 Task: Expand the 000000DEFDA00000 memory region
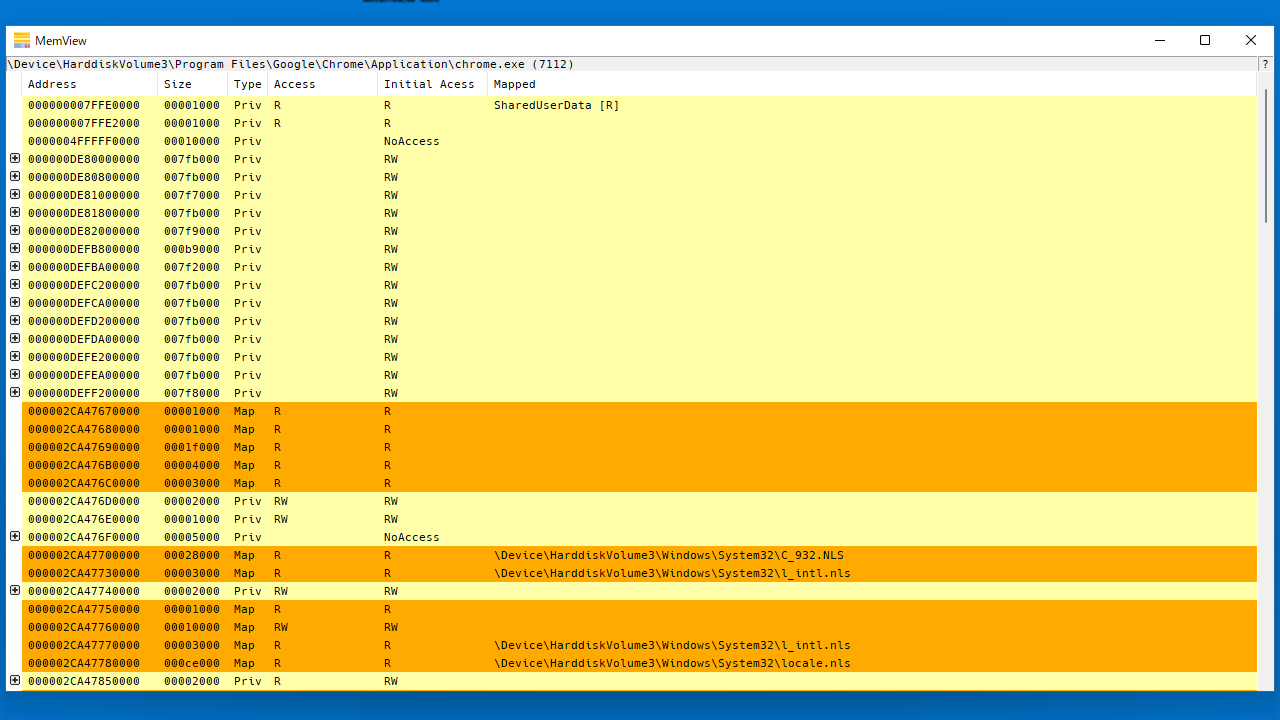(x=15, y=339)
